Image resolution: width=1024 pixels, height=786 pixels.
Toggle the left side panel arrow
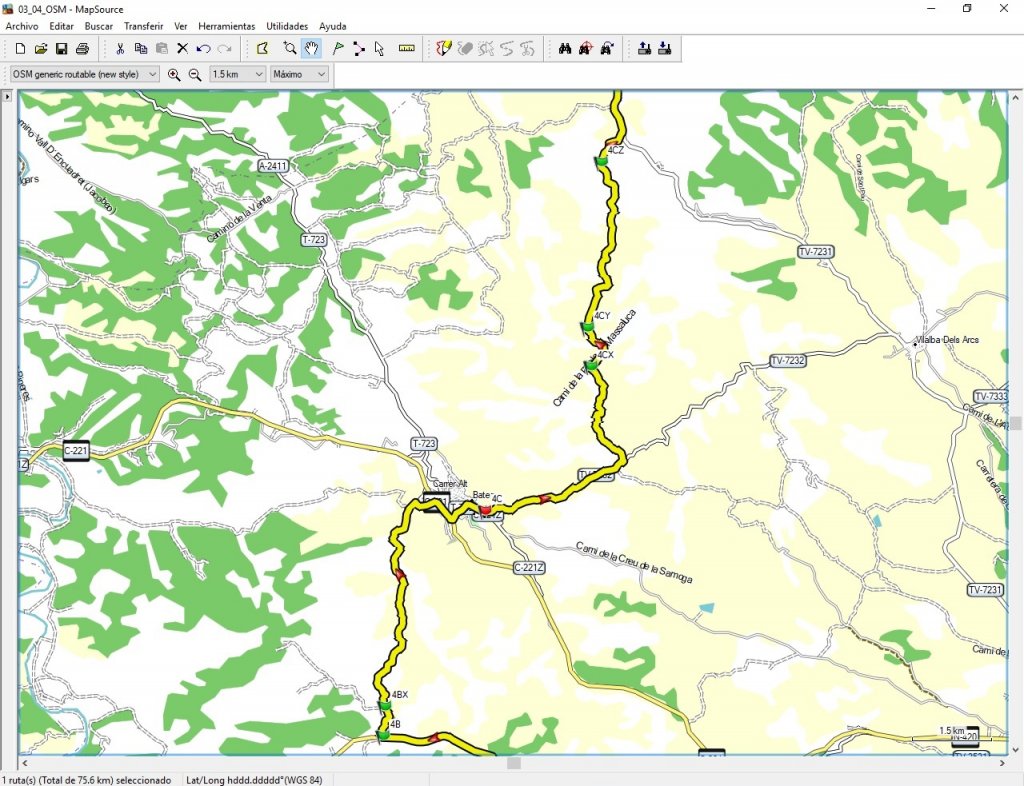pos(8,97)
